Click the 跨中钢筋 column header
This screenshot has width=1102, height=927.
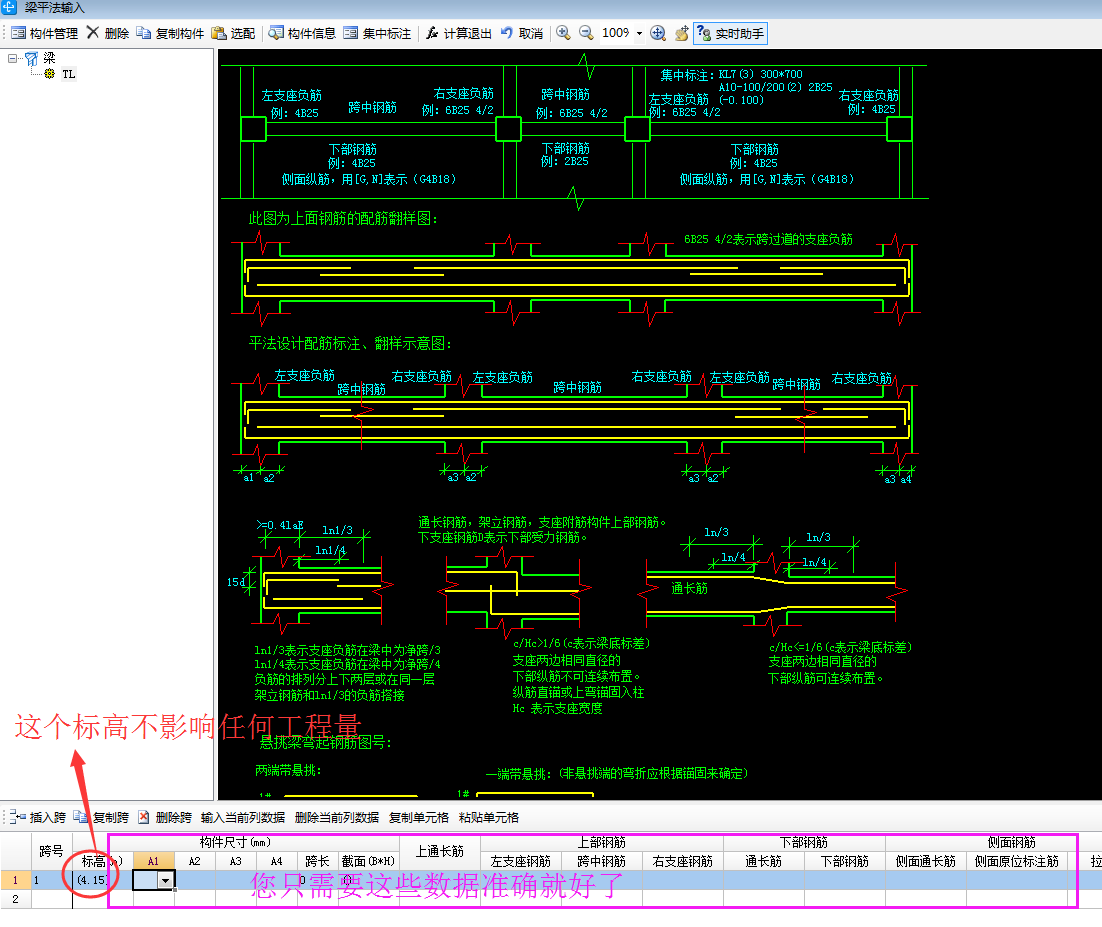point(602,861)
